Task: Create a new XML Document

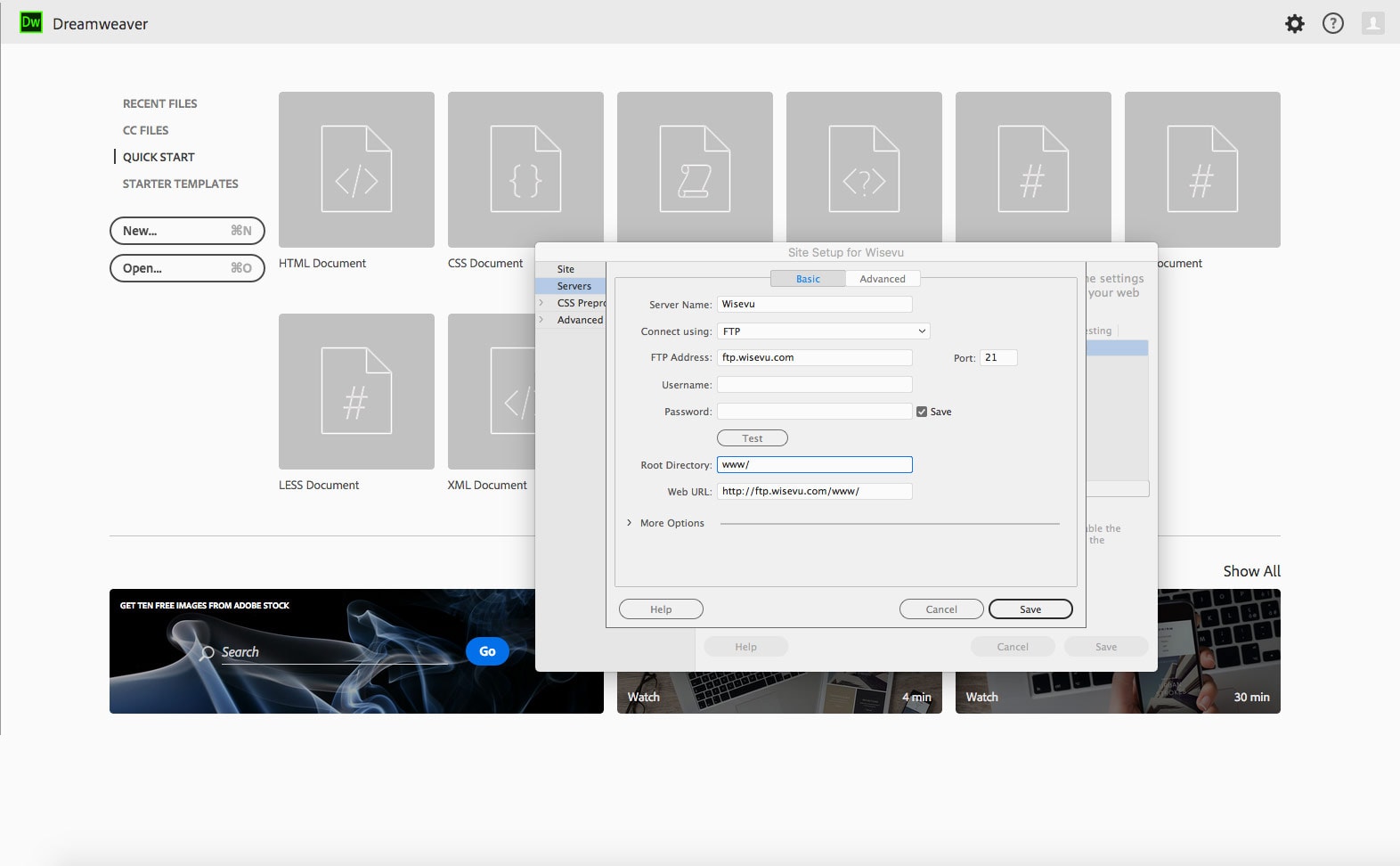Action: coord(492,391)
